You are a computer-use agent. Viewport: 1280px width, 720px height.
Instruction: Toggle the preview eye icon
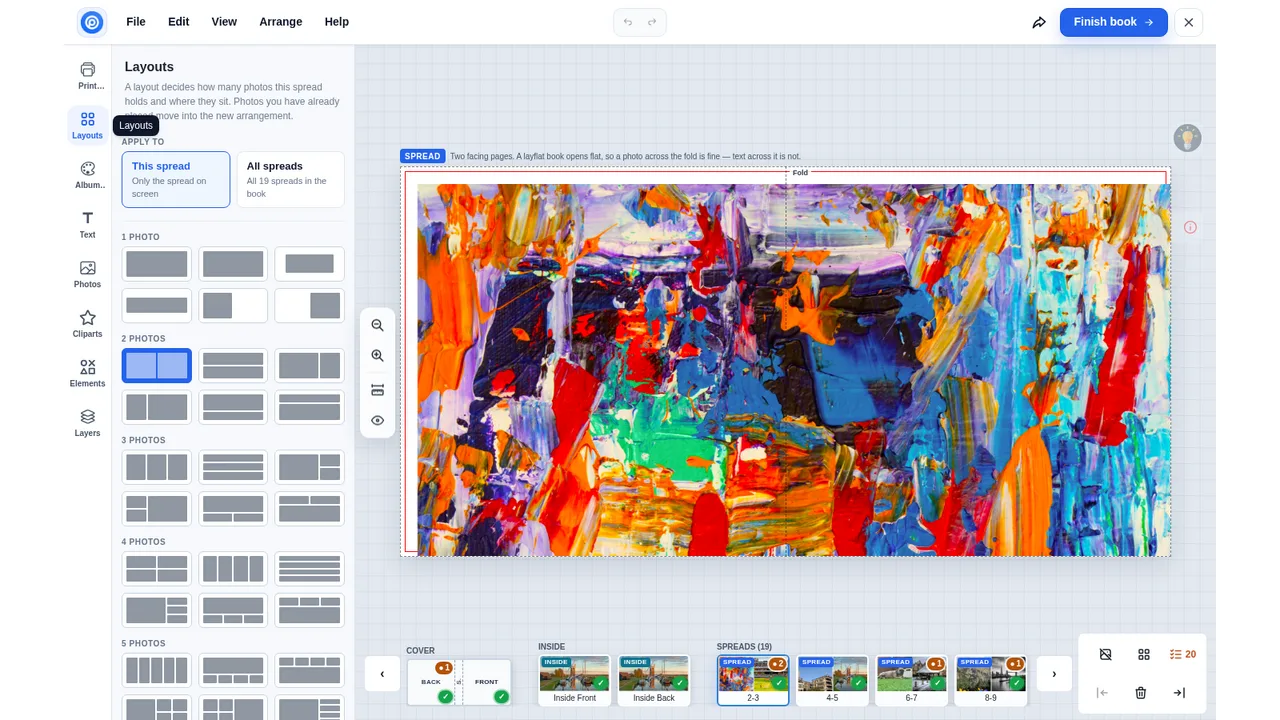[x=377, y=421]
